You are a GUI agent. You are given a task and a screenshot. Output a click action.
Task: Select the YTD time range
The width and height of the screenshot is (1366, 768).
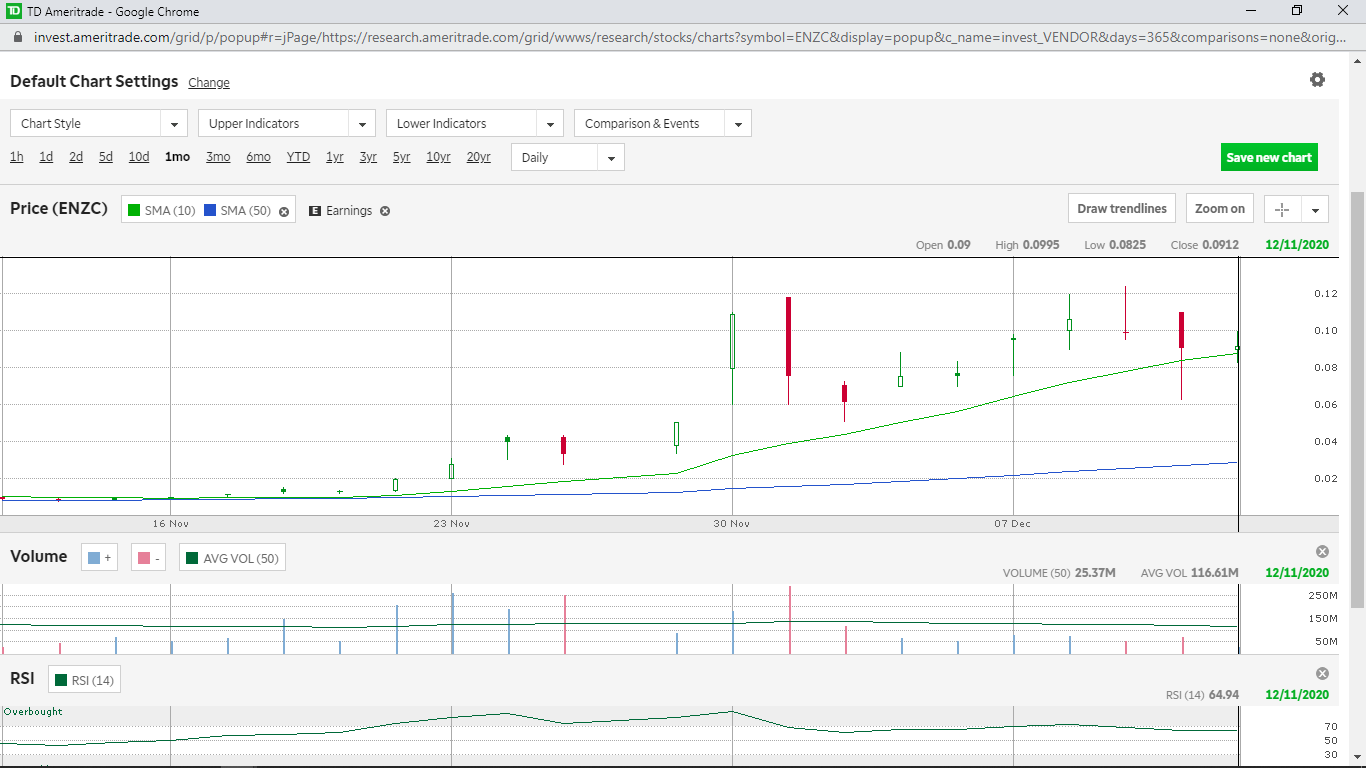point(298,157)
